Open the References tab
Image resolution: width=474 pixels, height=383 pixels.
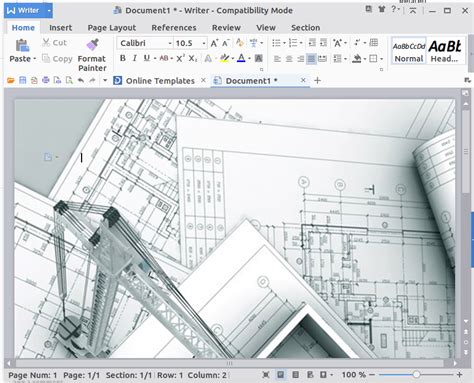click(174, 28)
